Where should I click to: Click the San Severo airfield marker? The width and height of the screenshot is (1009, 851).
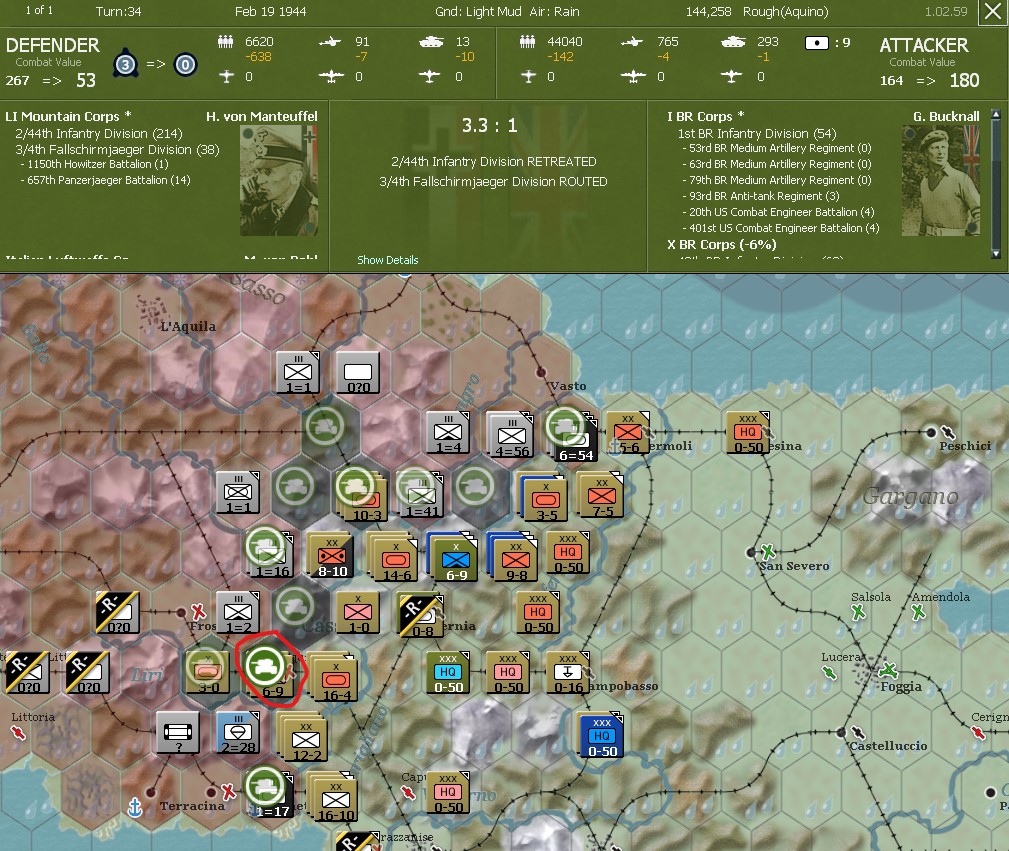click(768, 551)
